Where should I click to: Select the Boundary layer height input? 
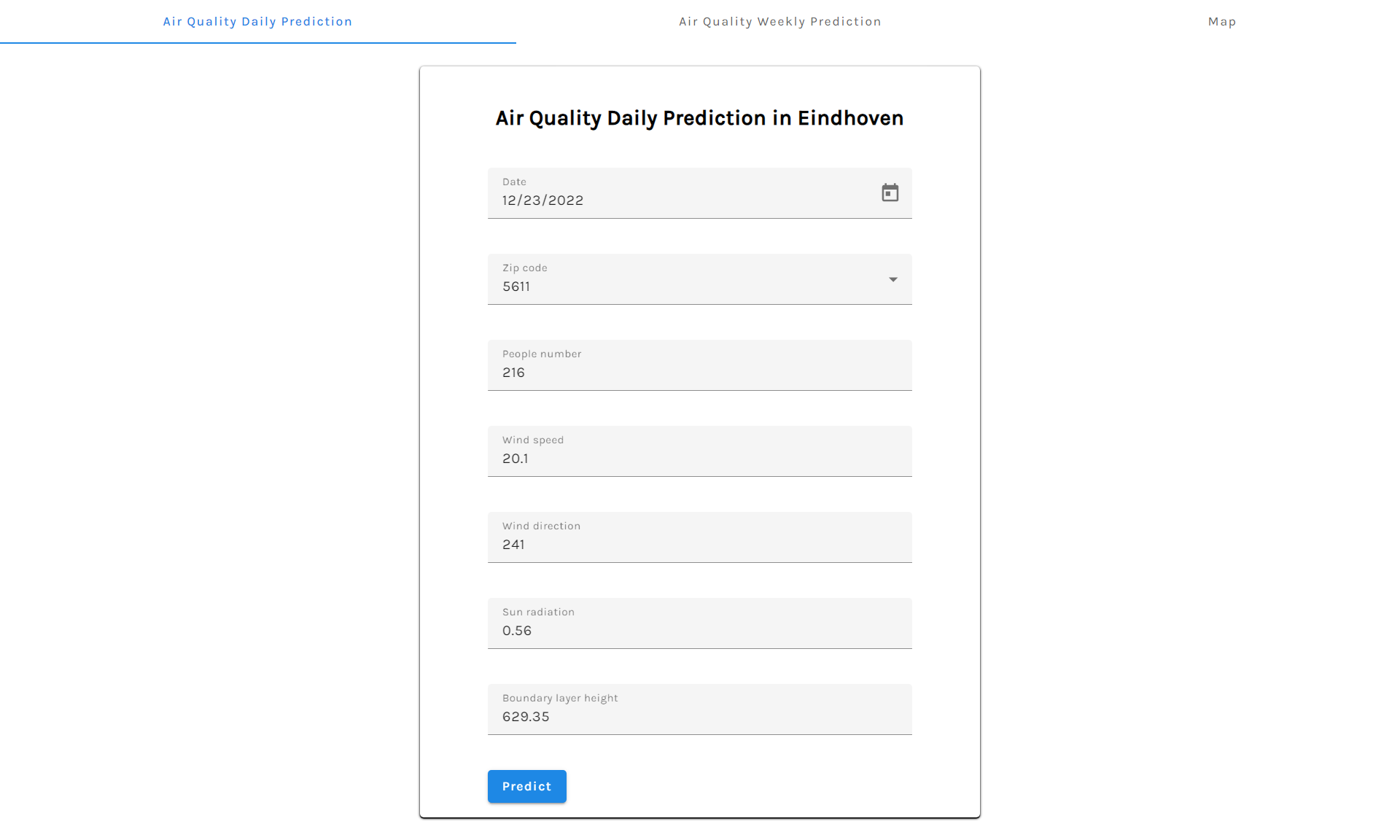656,717
